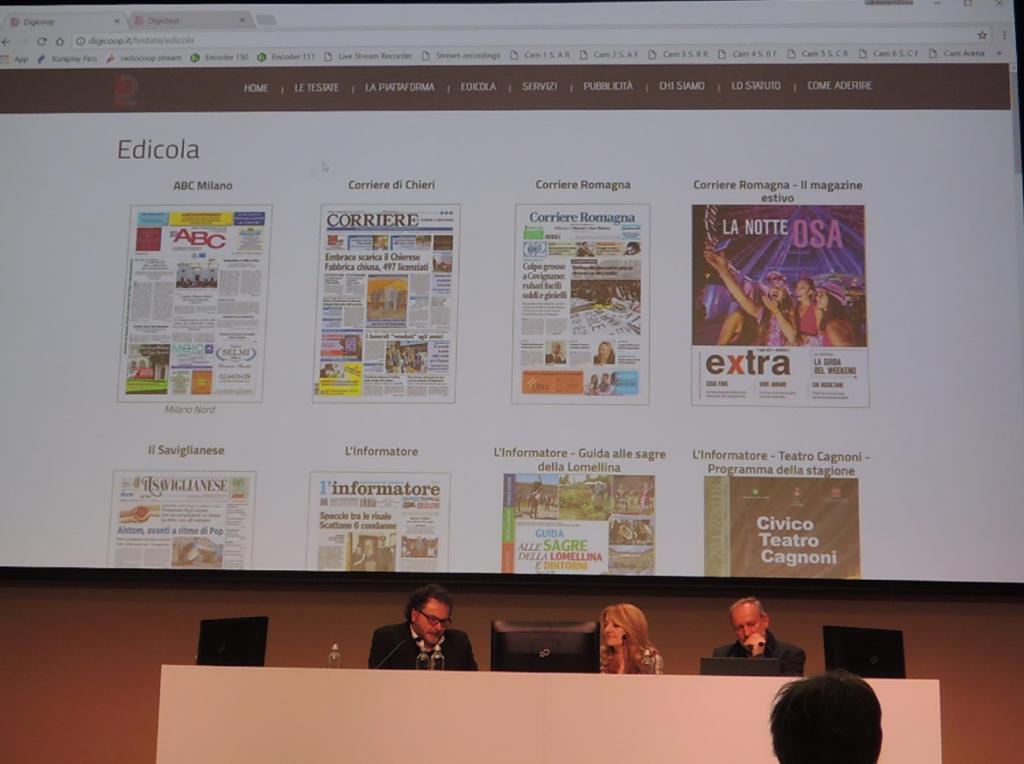Screen dimensions: 1024x764
Task: Open CHI SIAMO menu item
Action: (682, 86)
